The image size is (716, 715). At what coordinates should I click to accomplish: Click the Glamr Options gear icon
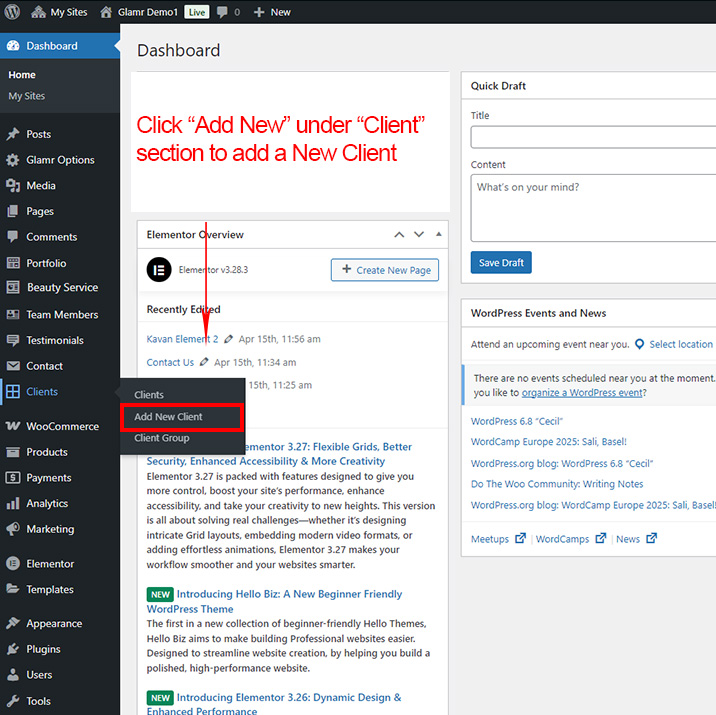click(x=13, y=160)
